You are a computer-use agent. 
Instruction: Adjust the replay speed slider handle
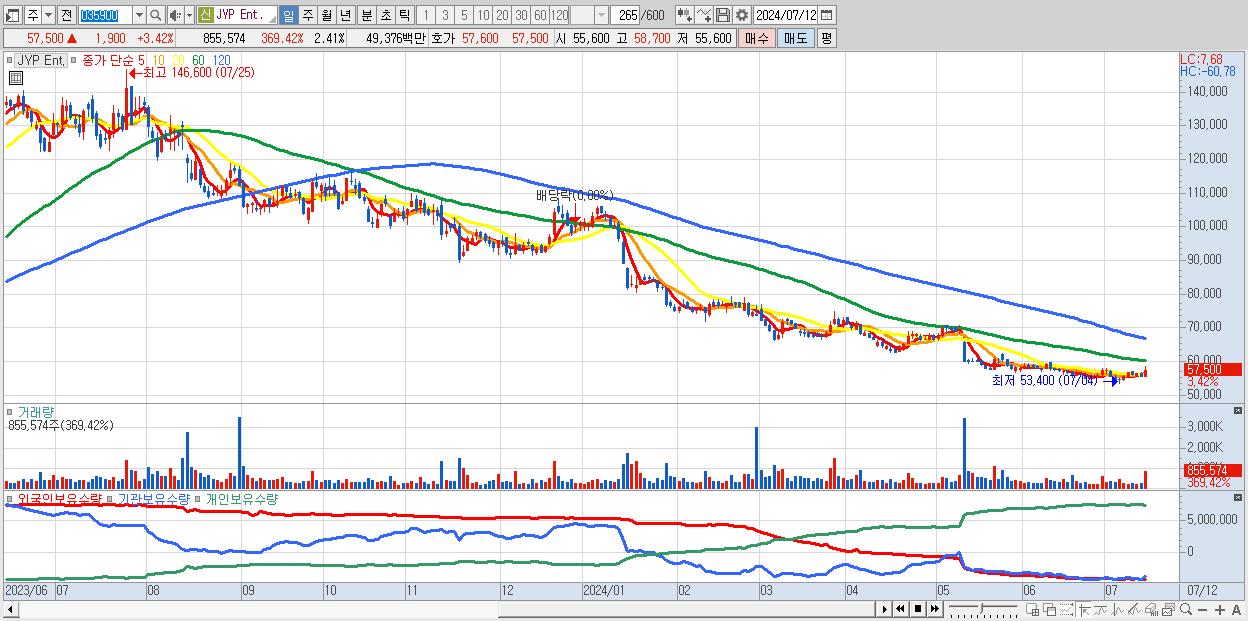981,607
